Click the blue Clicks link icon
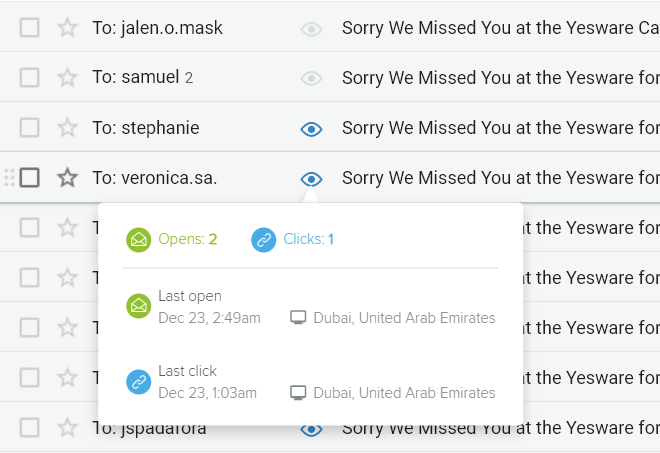Screen dimensions: 660x453 [x=264, y=240]
